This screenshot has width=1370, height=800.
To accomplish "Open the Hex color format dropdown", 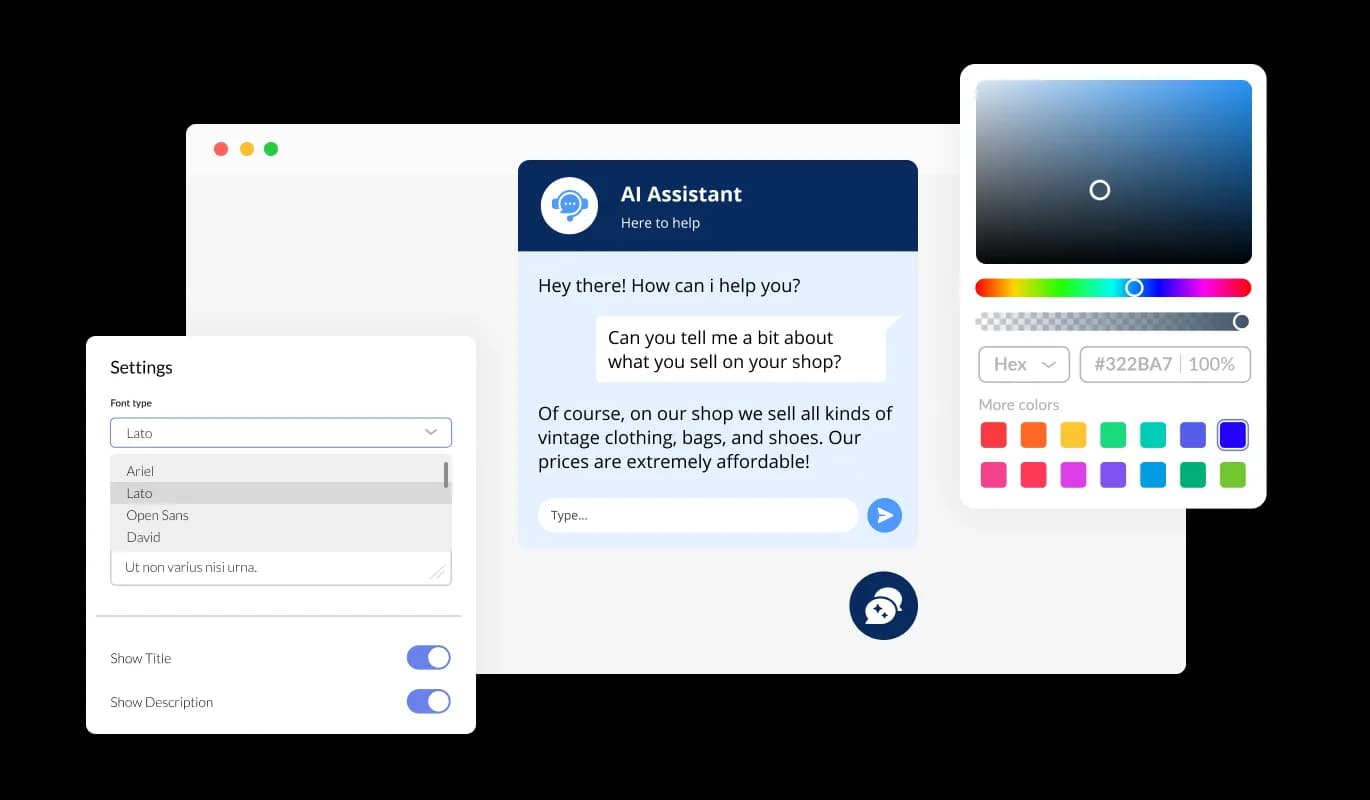I will [1024, 364].
